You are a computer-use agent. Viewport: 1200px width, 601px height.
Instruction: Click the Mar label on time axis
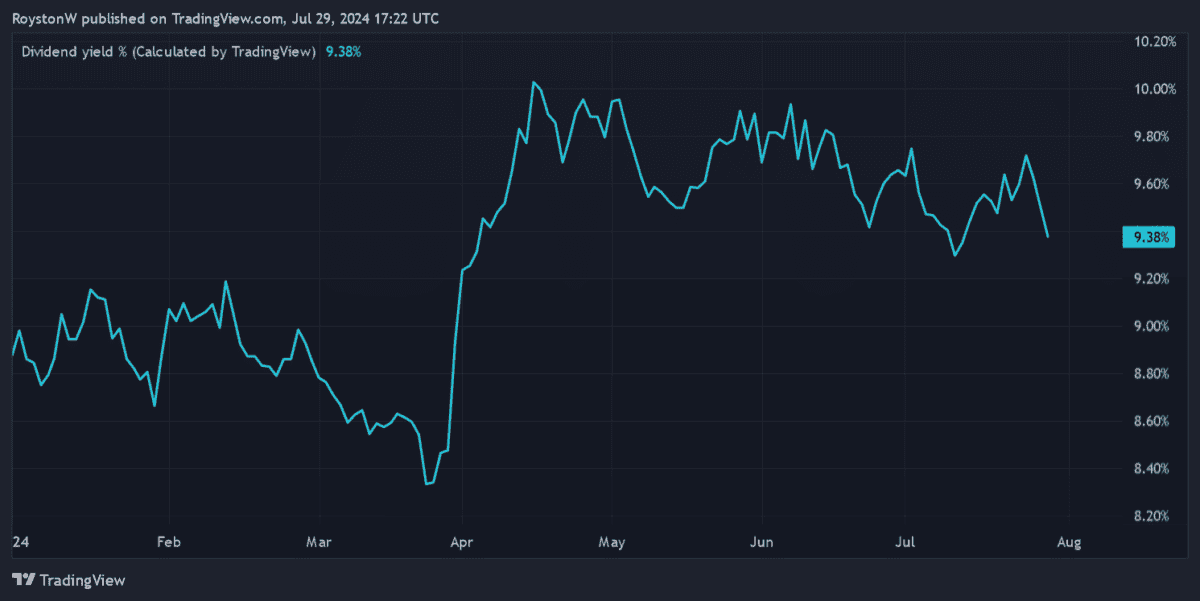pos(318,542)
